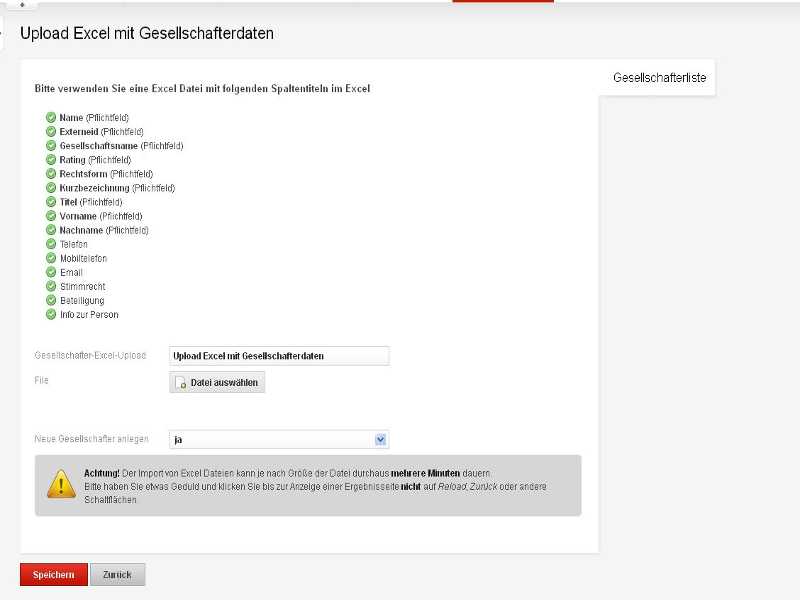Click the 'Rating (Pflichtfeld)' text
This screenshot has width=800, height=600.
click(95, 160)
